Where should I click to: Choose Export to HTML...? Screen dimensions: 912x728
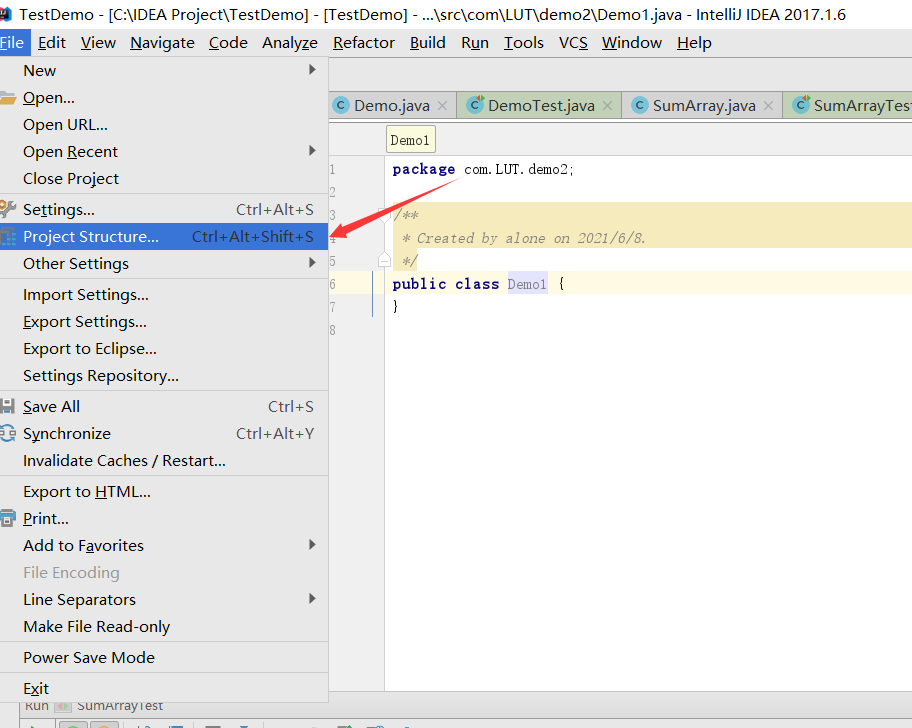tap(164, 491)
